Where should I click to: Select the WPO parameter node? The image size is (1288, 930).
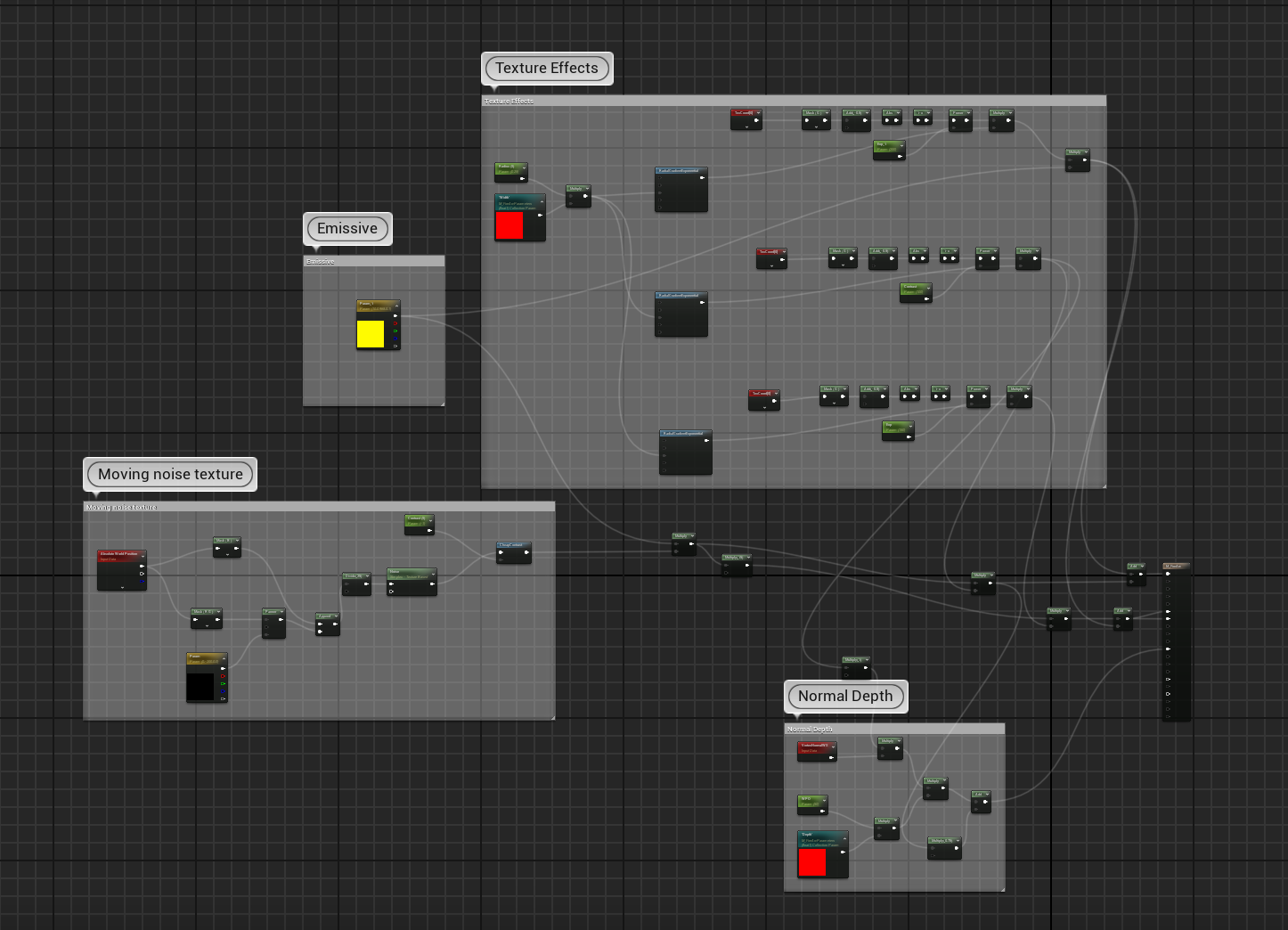811,804
